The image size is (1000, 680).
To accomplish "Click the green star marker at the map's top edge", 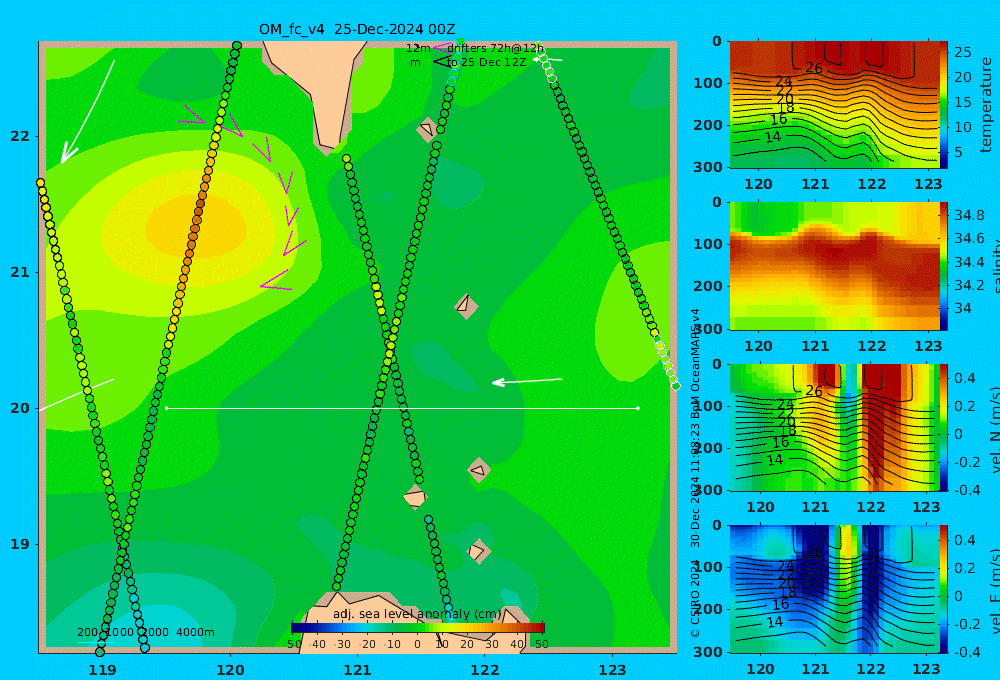I will tap(460, 41).
